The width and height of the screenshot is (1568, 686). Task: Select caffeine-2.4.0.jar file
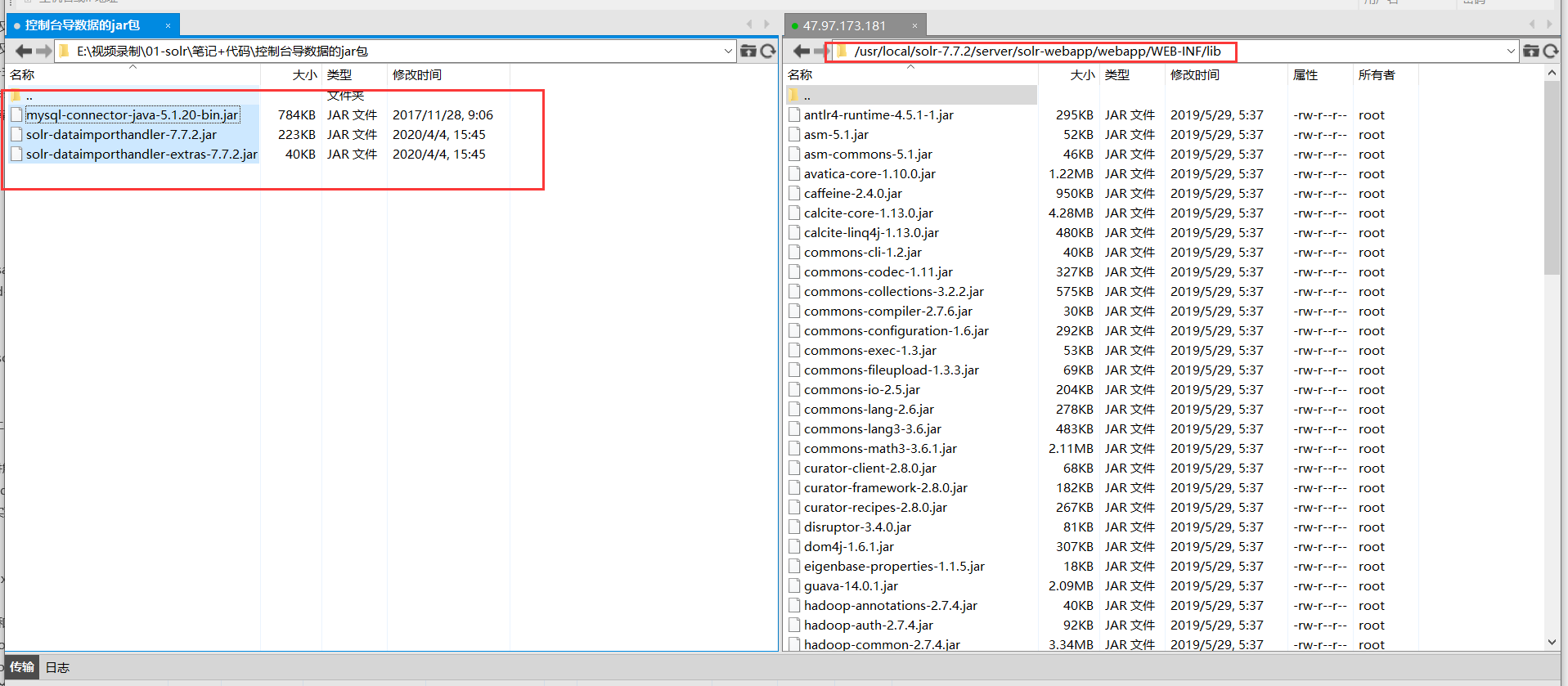852,193
